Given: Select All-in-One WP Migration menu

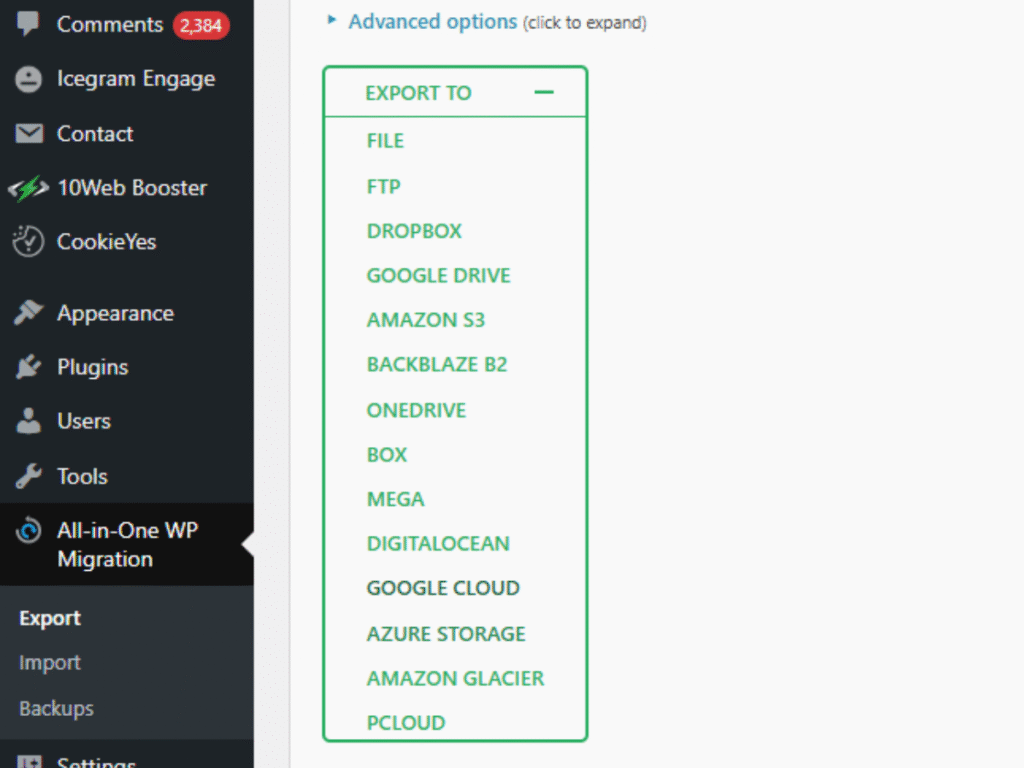Looking at the screenshot, I should pos(127,545).
